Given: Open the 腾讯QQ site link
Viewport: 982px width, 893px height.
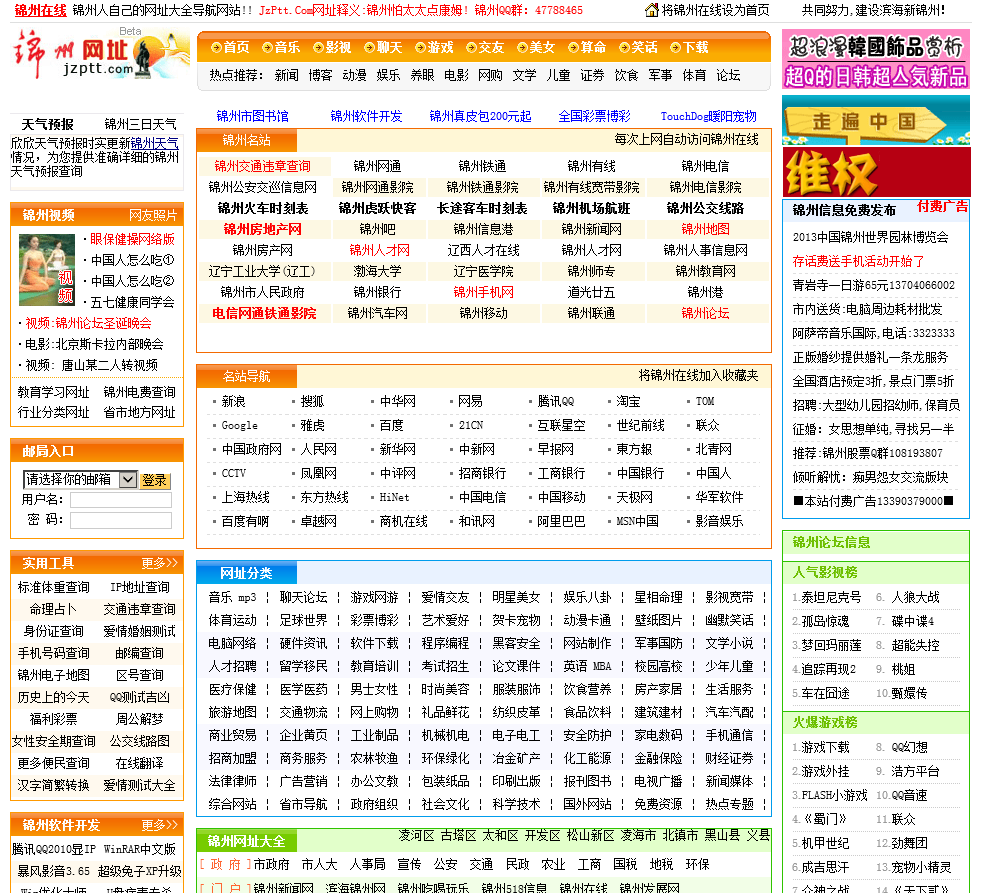Looking at the screenshot, I should [x=556, y=401].
